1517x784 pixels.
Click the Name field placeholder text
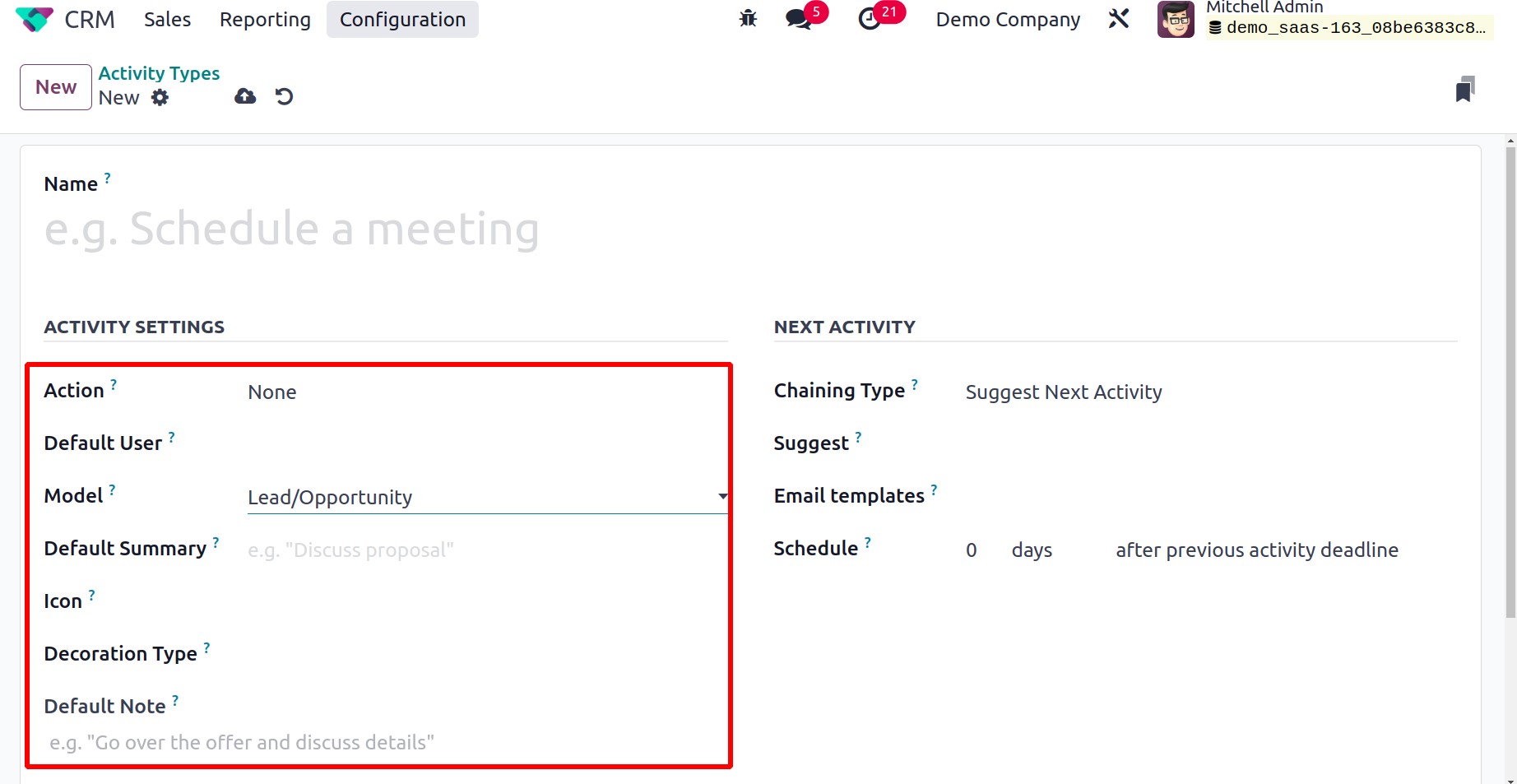pyautogui.click(x=292, y=229)
